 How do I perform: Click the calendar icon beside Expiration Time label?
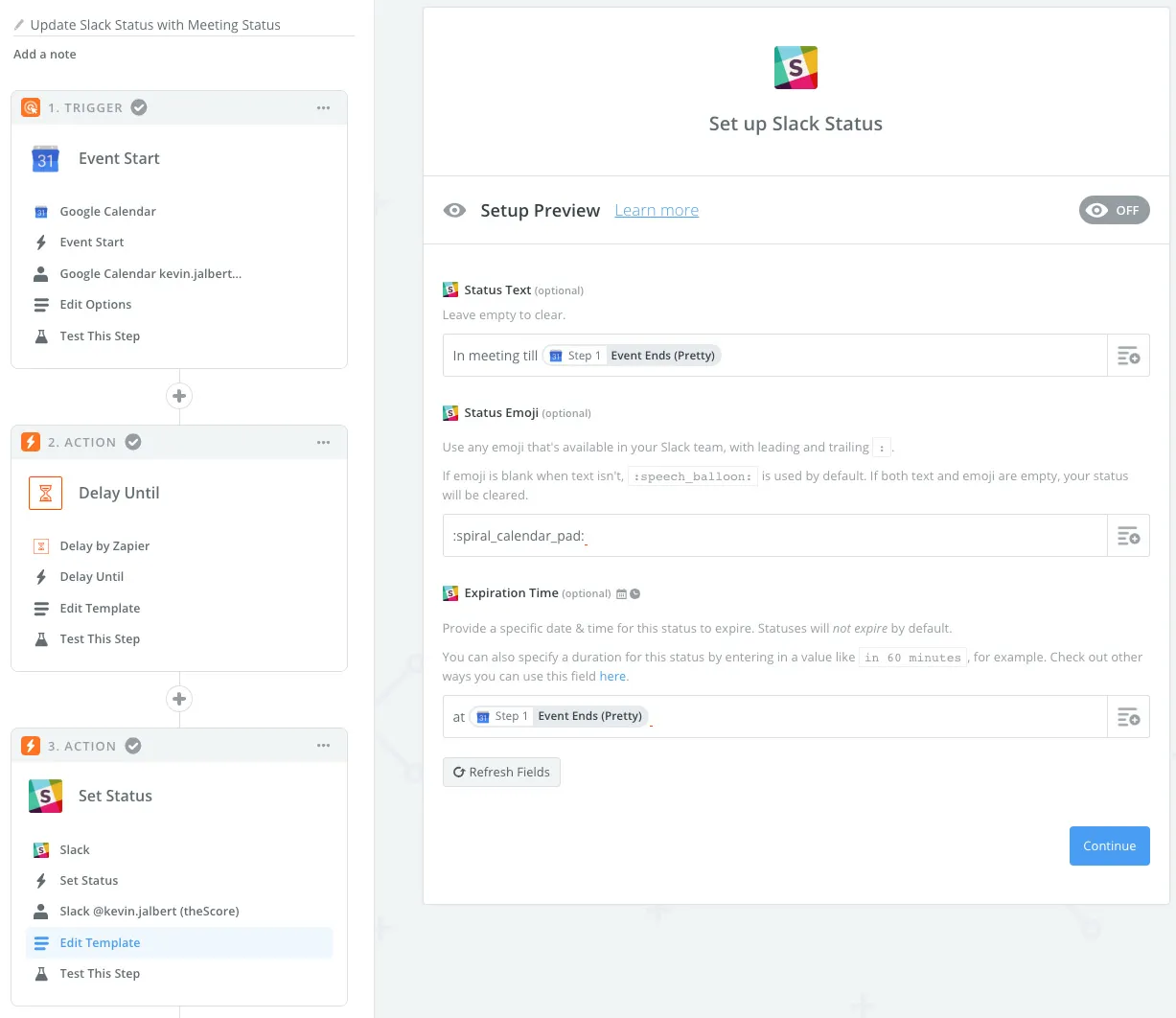pos(621,594)
